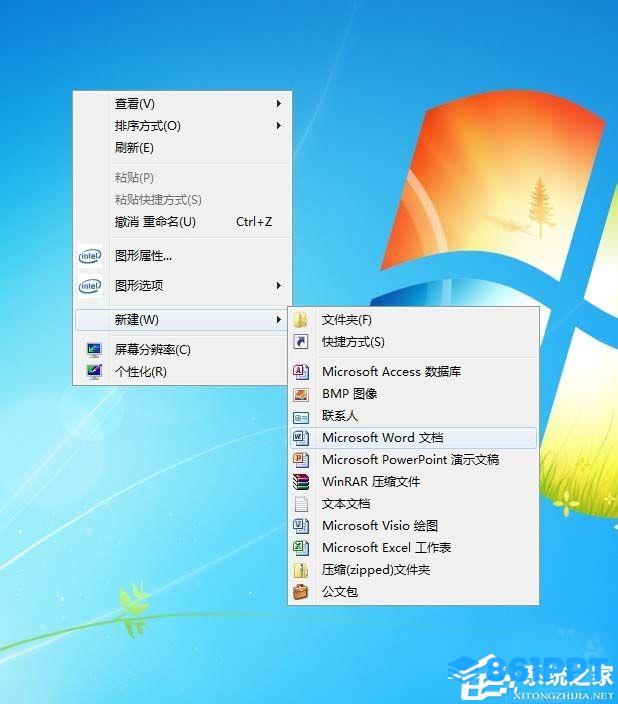Click the Intel icon beside 图形选项
This screenshot has width=618, height=704.
tap(90, 286)
